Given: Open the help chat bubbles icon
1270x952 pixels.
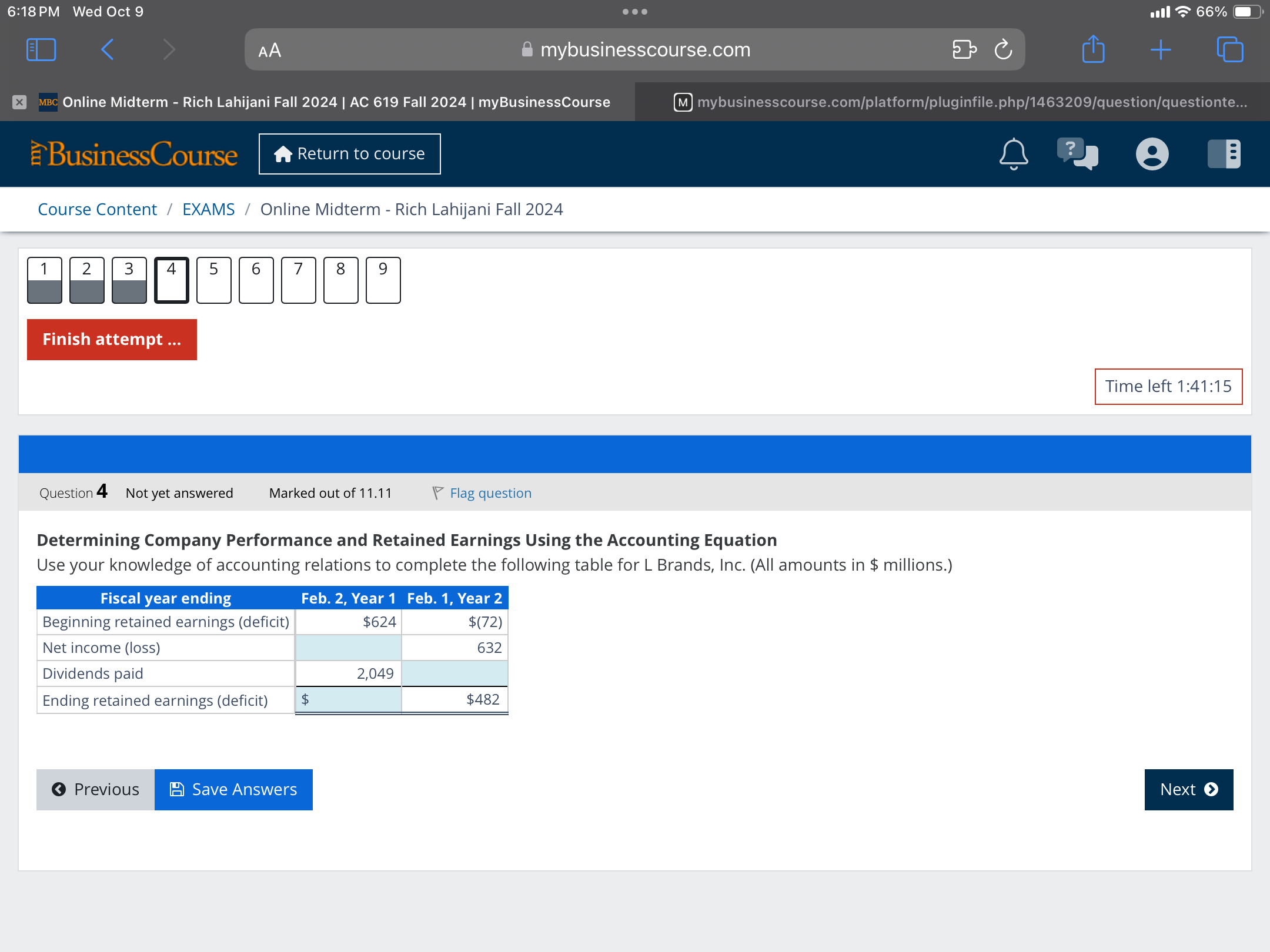Looking at the screenshot, I should (1077, 154).
